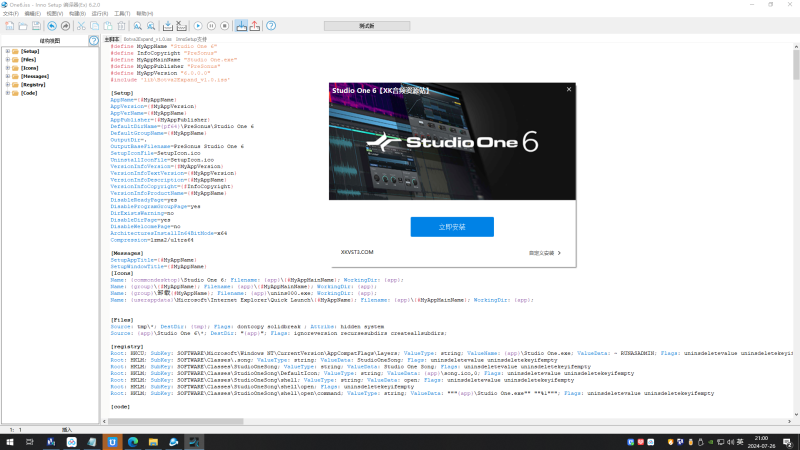
Task: Click the Open file toolbar icon
Action: coord(23,26)
